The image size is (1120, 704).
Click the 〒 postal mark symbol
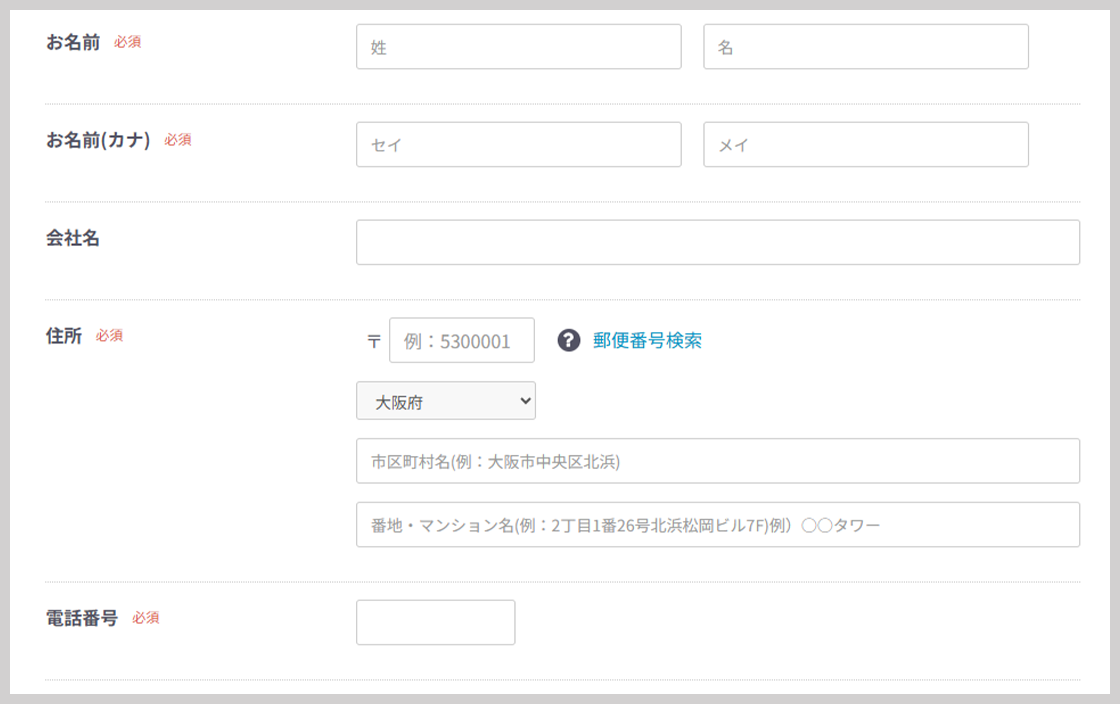pyautogui.click(x=374, y=341)
